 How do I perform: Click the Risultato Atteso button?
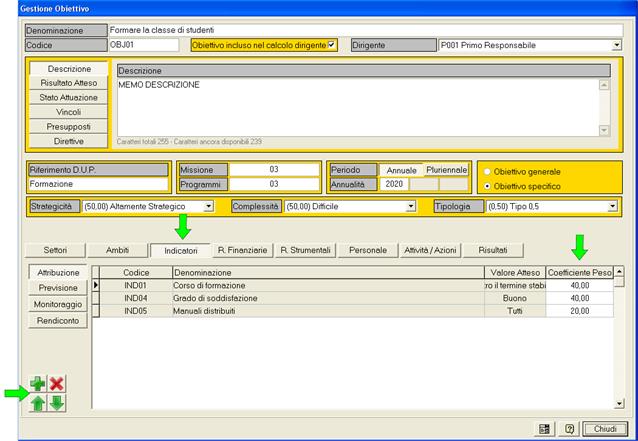(x=69, y=83)
